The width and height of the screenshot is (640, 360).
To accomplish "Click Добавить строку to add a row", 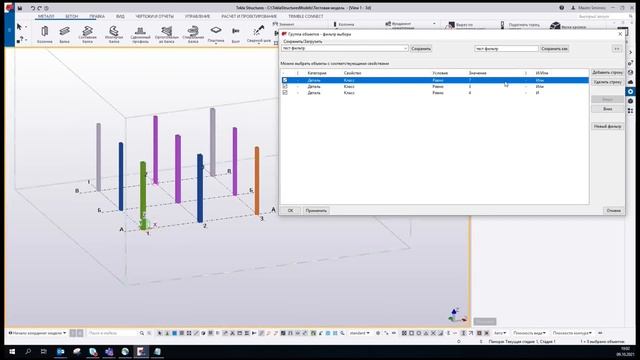I will 607,72.
